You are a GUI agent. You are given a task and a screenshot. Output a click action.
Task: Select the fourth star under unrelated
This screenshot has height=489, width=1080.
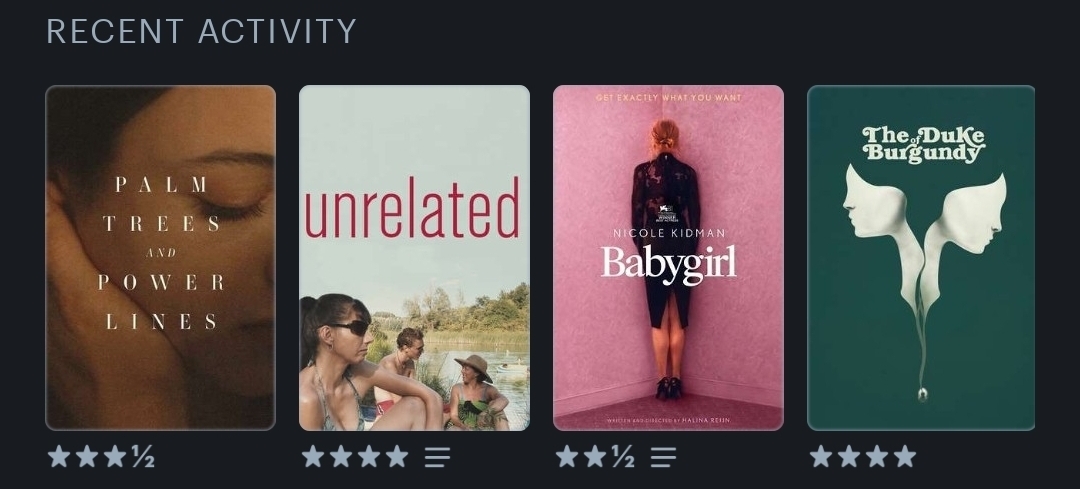click(397, 456)
